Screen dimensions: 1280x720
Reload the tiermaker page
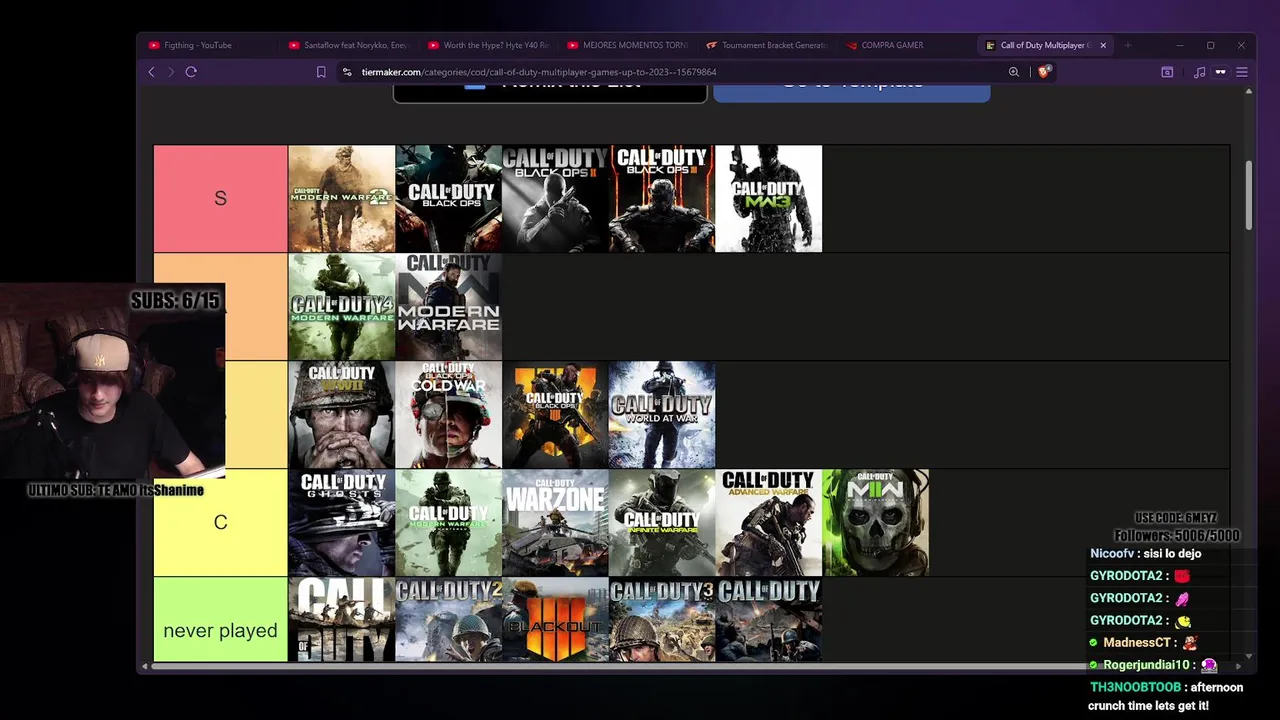coord(191,72)
